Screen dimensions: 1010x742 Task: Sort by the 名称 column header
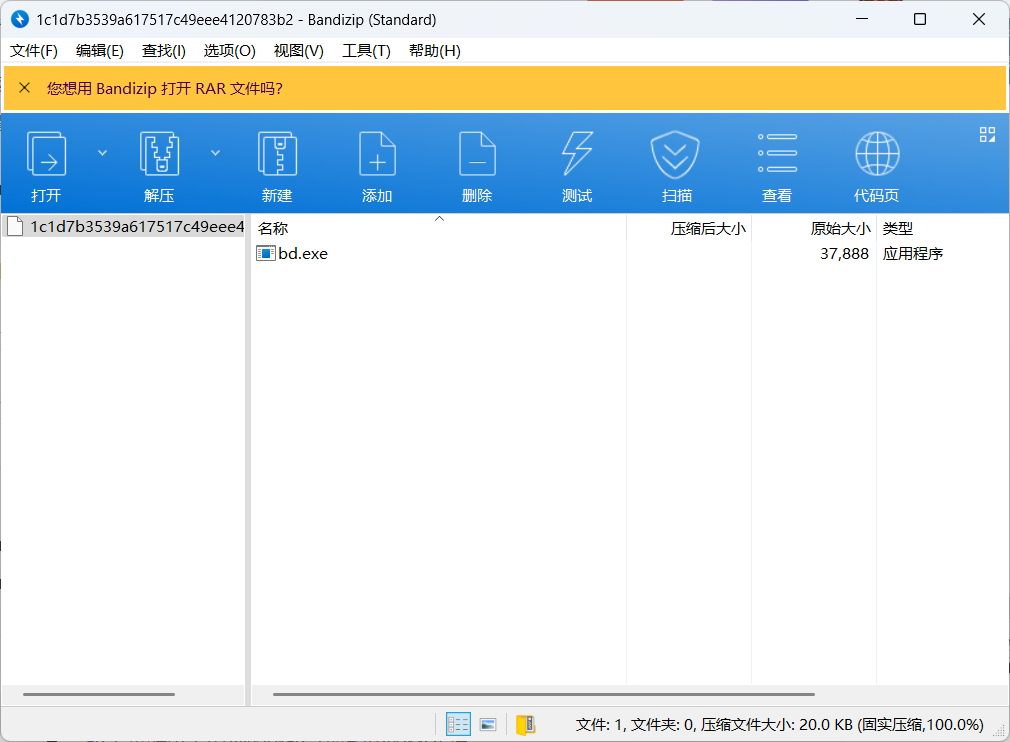coord(439,228)
